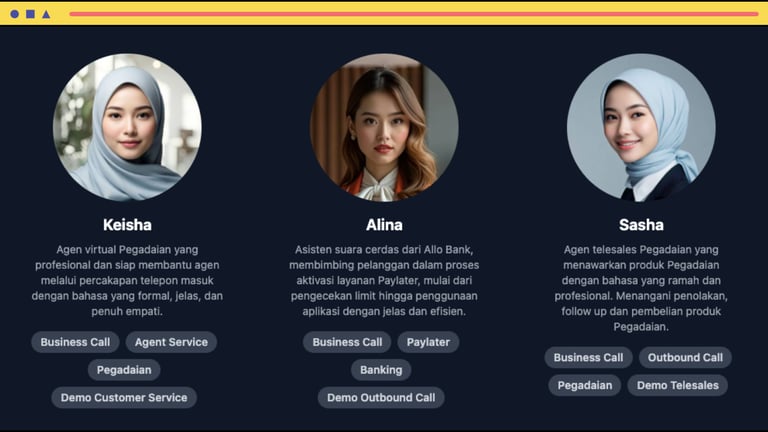Image resolution: width=768 pixels, height=432 pixels.
Task: Select Sasha's profile photo
Action: [x=641, y=127]
